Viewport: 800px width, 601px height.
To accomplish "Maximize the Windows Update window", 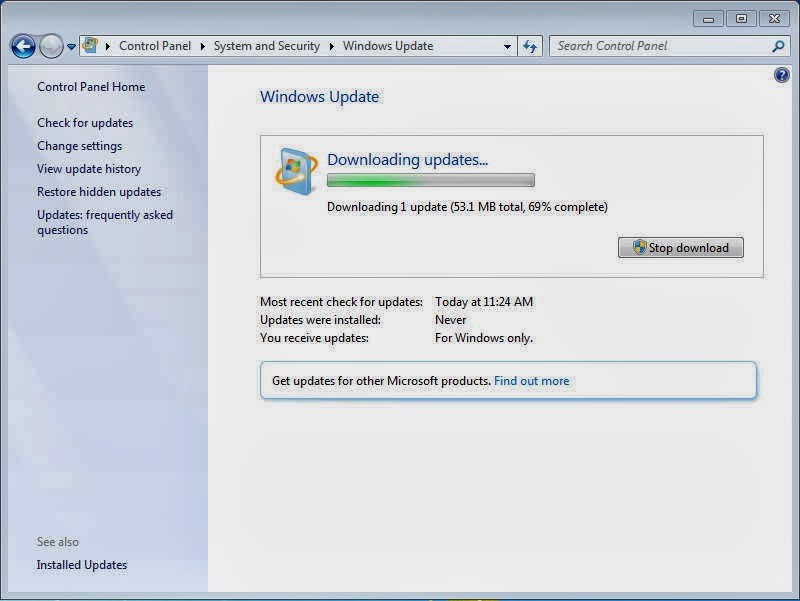I will 741,19.
